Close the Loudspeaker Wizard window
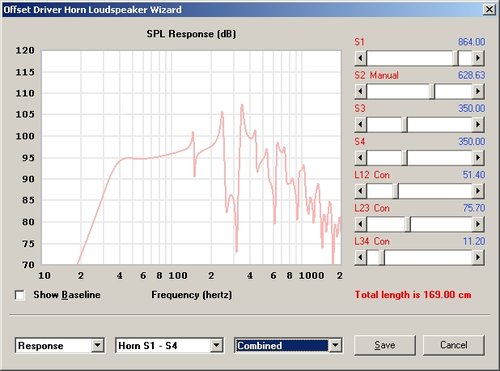The width and height of the screenshot is (500, 371). point(489,9)
